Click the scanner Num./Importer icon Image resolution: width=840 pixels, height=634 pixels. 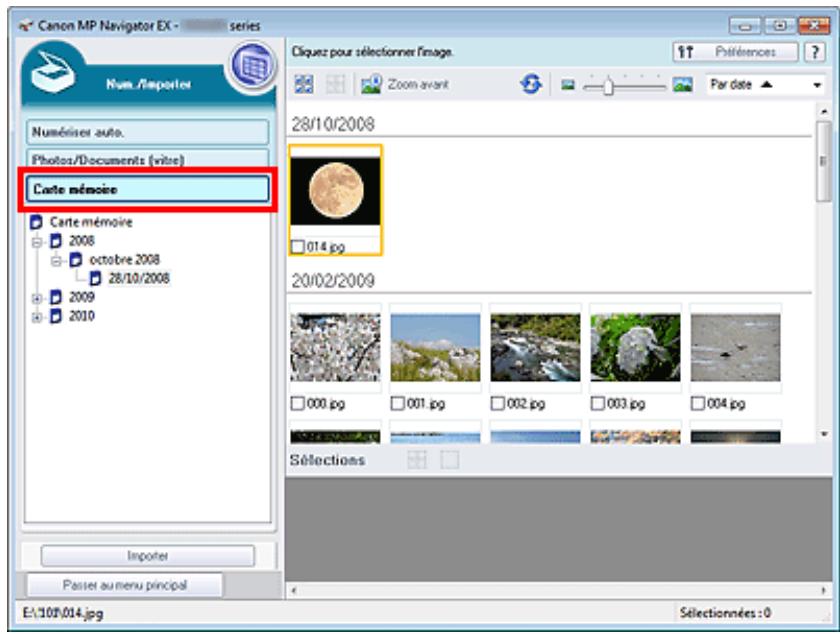pos(52,73)
